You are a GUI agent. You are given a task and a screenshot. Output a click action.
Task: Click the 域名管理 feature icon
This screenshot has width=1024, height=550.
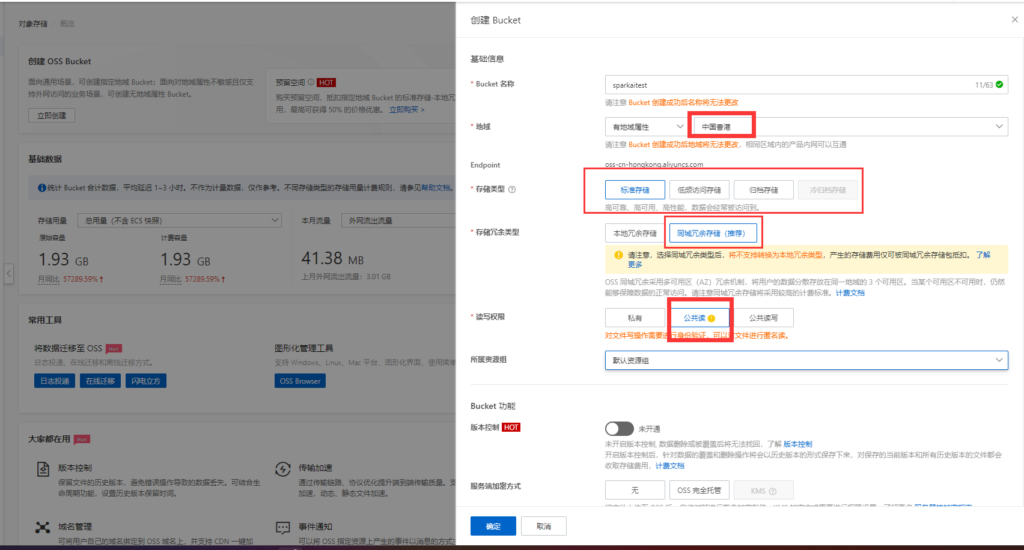[43, 527]
